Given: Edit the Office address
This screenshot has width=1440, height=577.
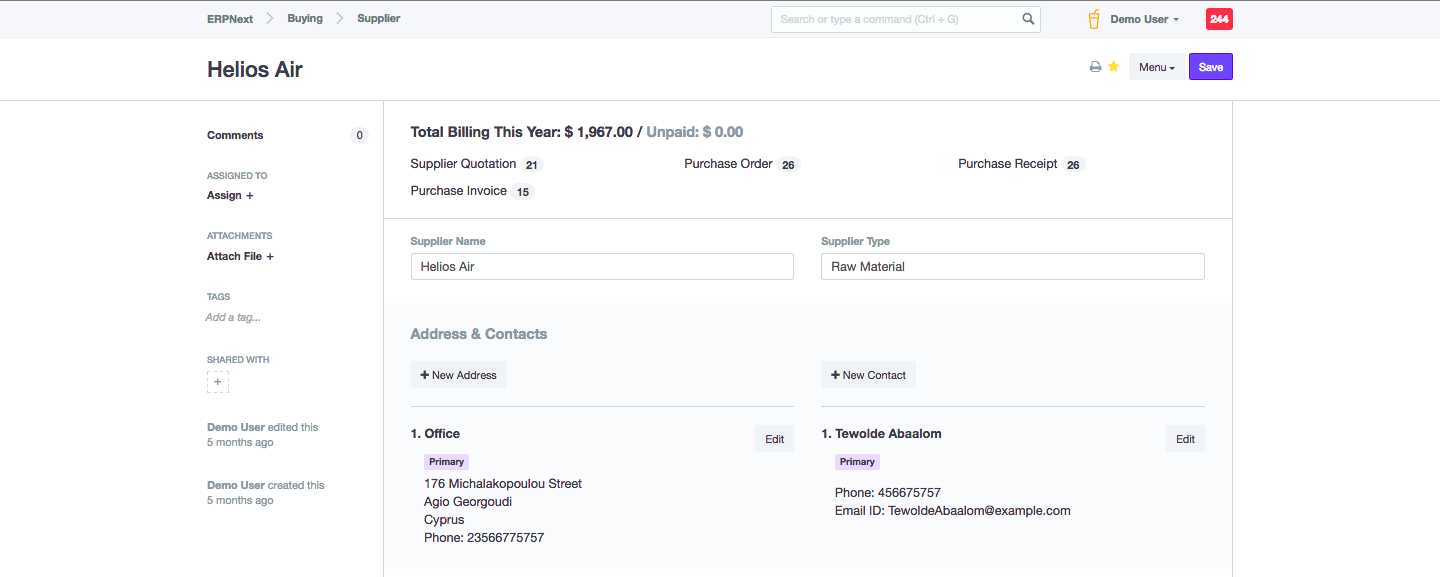Looking at the screenshot, I should pyautogui.click(x=774, y=439).
